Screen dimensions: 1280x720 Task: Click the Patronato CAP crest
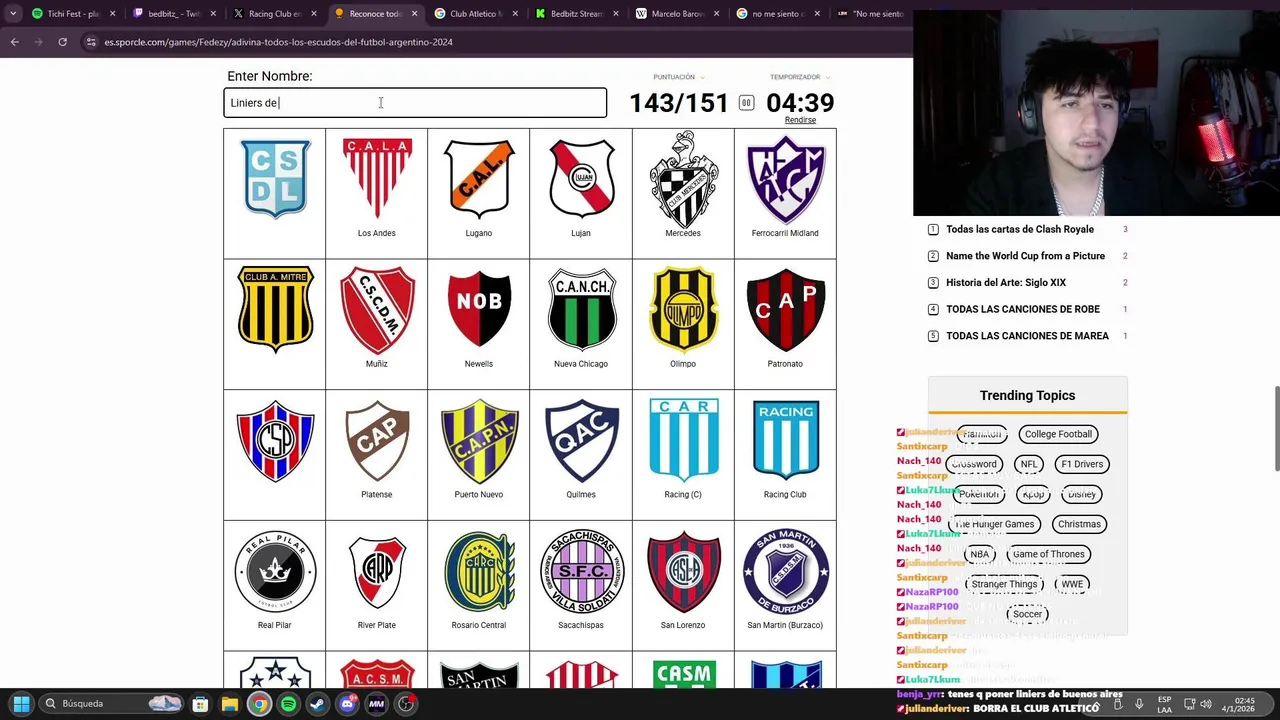(785, 308)
